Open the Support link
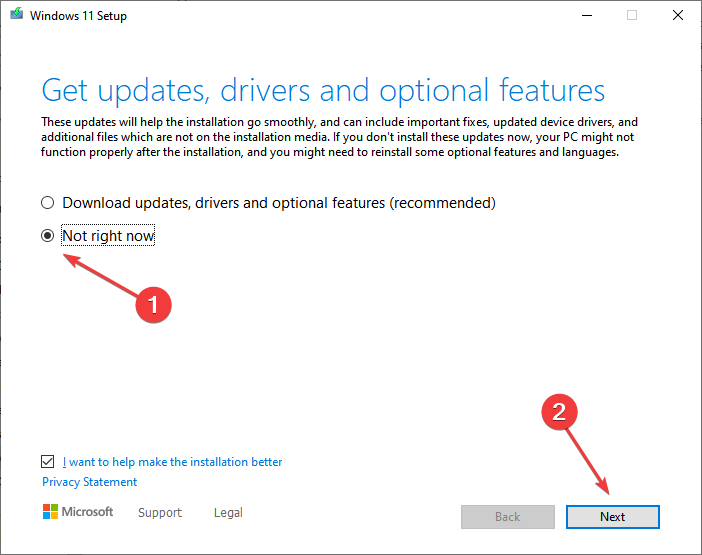Image resolution: width=702 pixels, height=555 pixels. pyautogui.click(x=160, y=512)
